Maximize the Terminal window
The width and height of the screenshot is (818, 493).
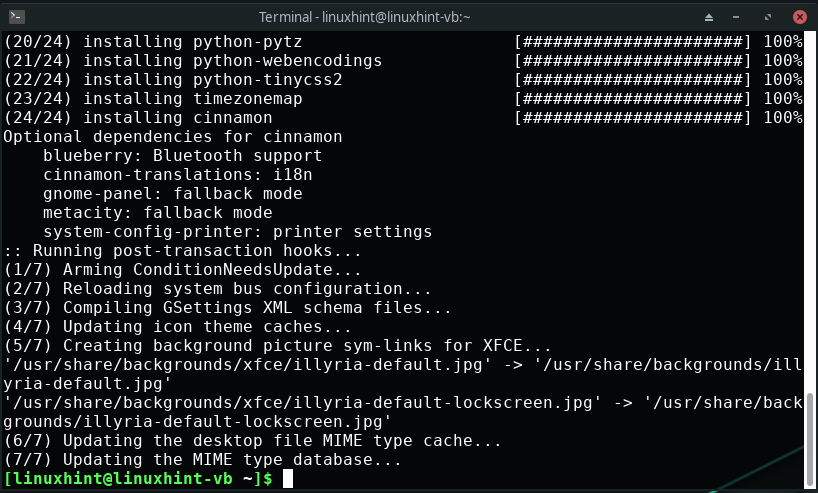tap(767, 17)
